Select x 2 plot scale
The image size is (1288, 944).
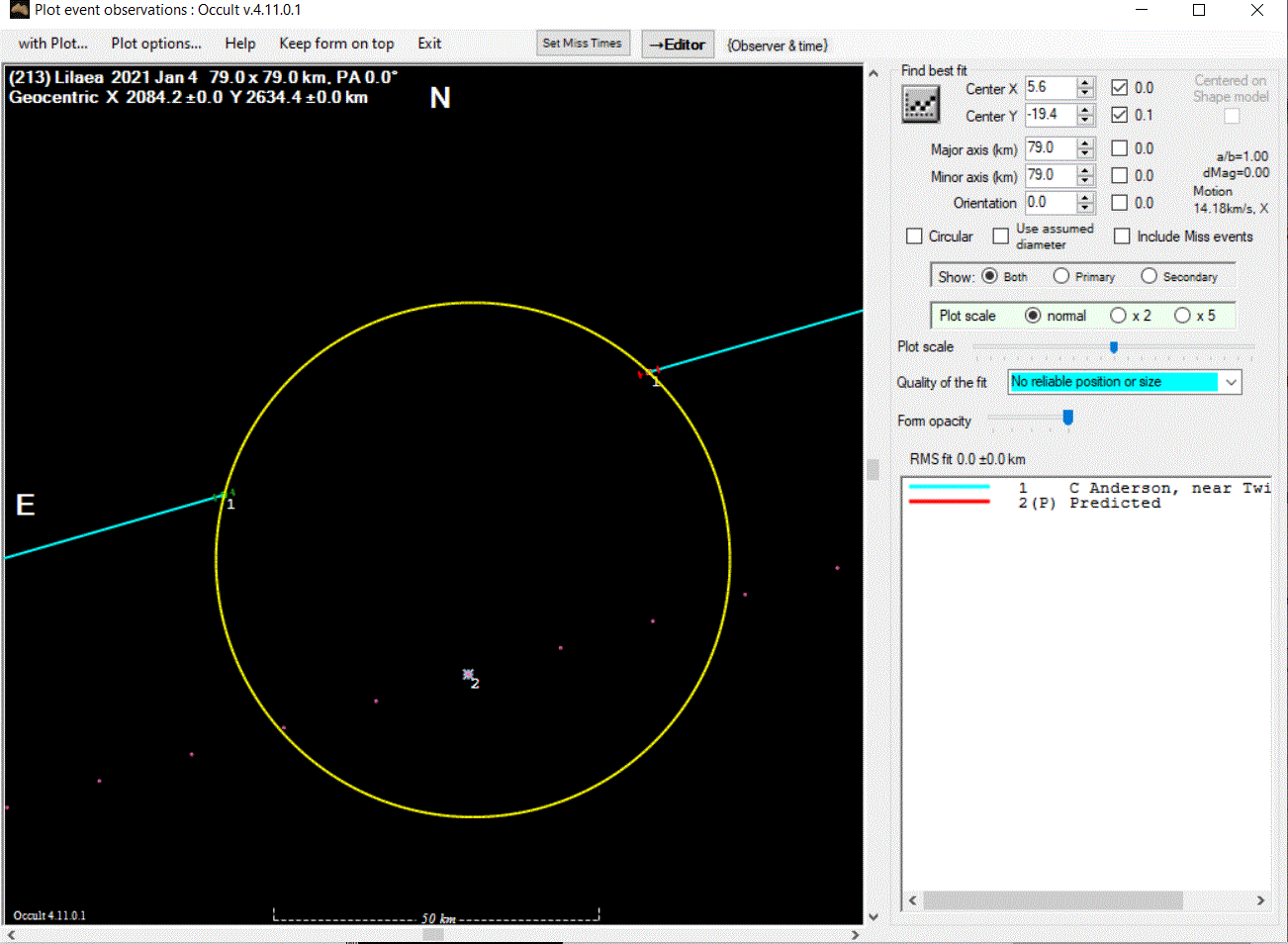pos(1118,316)
